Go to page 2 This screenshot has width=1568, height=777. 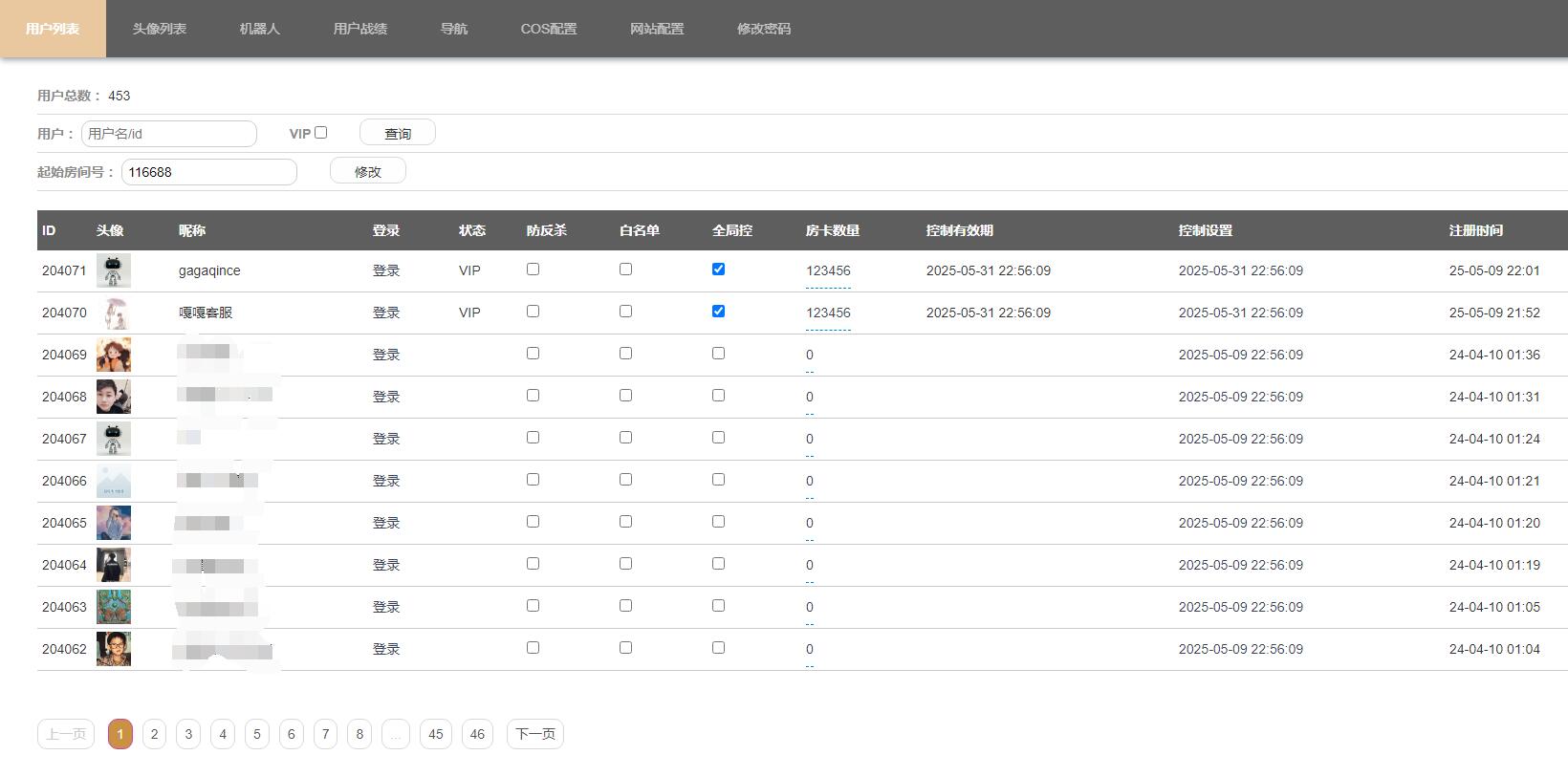[154, 734]
